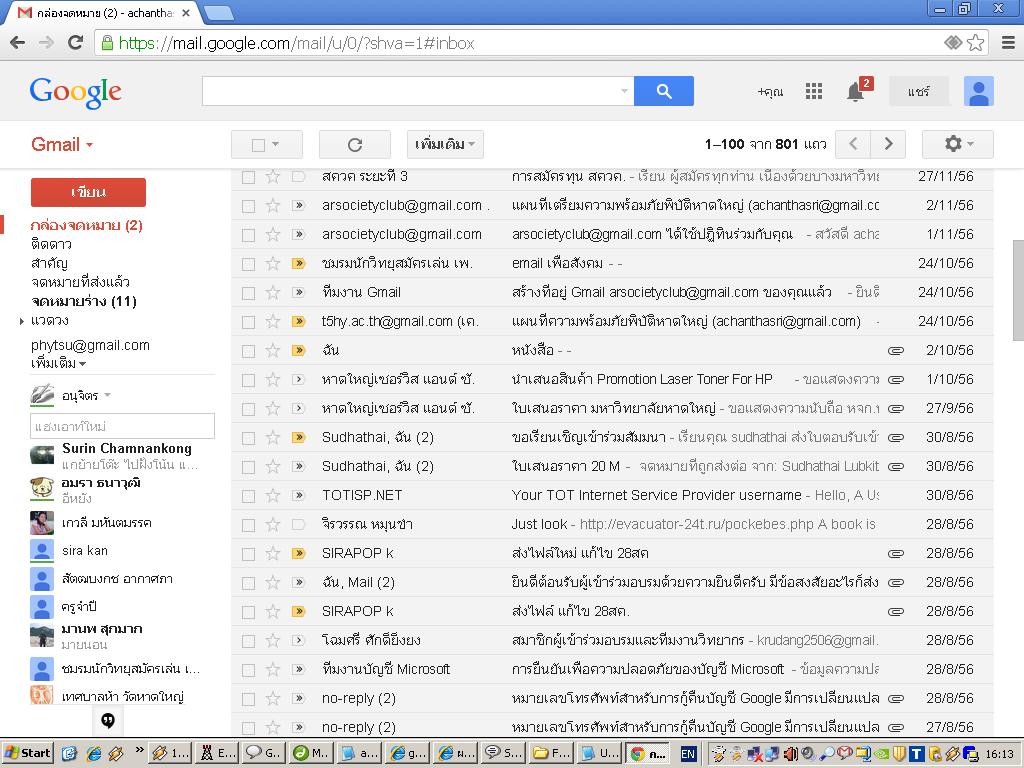Star the 'Just look' email

[x=273, y=524]
